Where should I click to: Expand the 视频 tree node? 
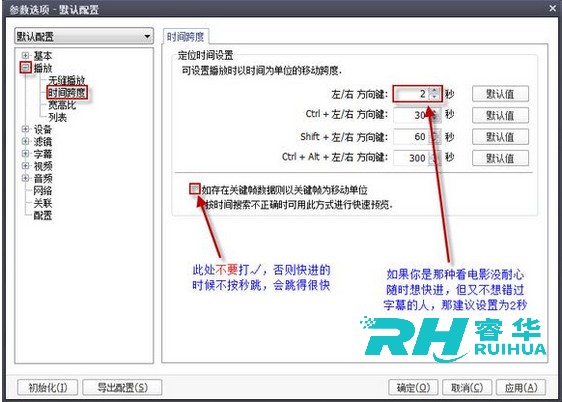pyautogui.click(x=25, y=166)
